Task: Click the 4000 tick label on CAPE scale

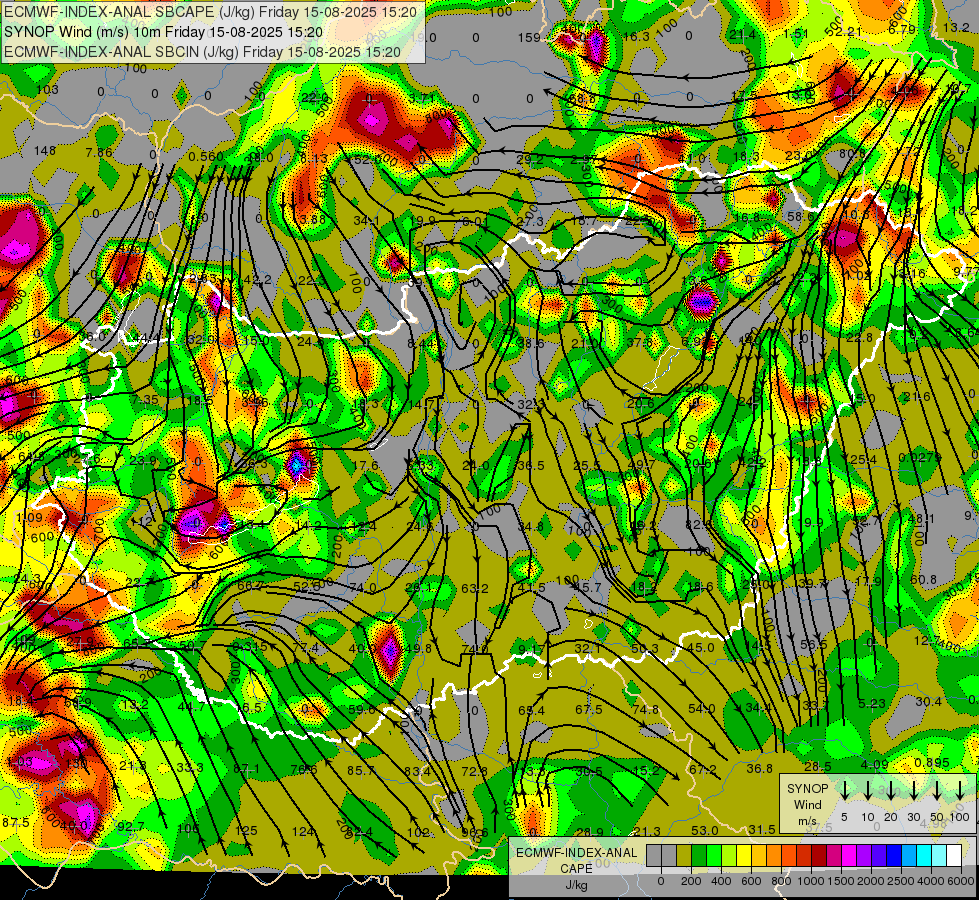Action: click(x=930, y=881)
